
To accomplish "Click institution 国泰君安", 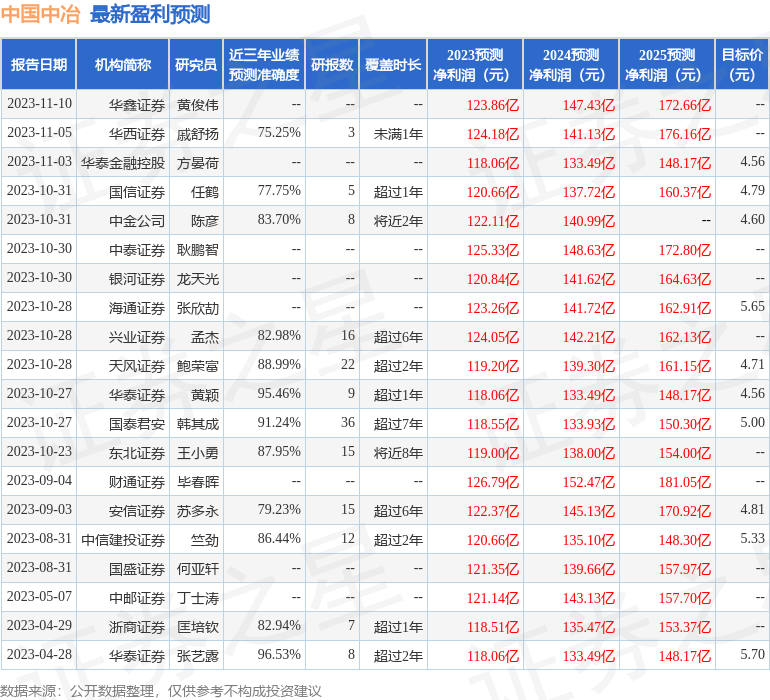I will [x=137, y=424].
